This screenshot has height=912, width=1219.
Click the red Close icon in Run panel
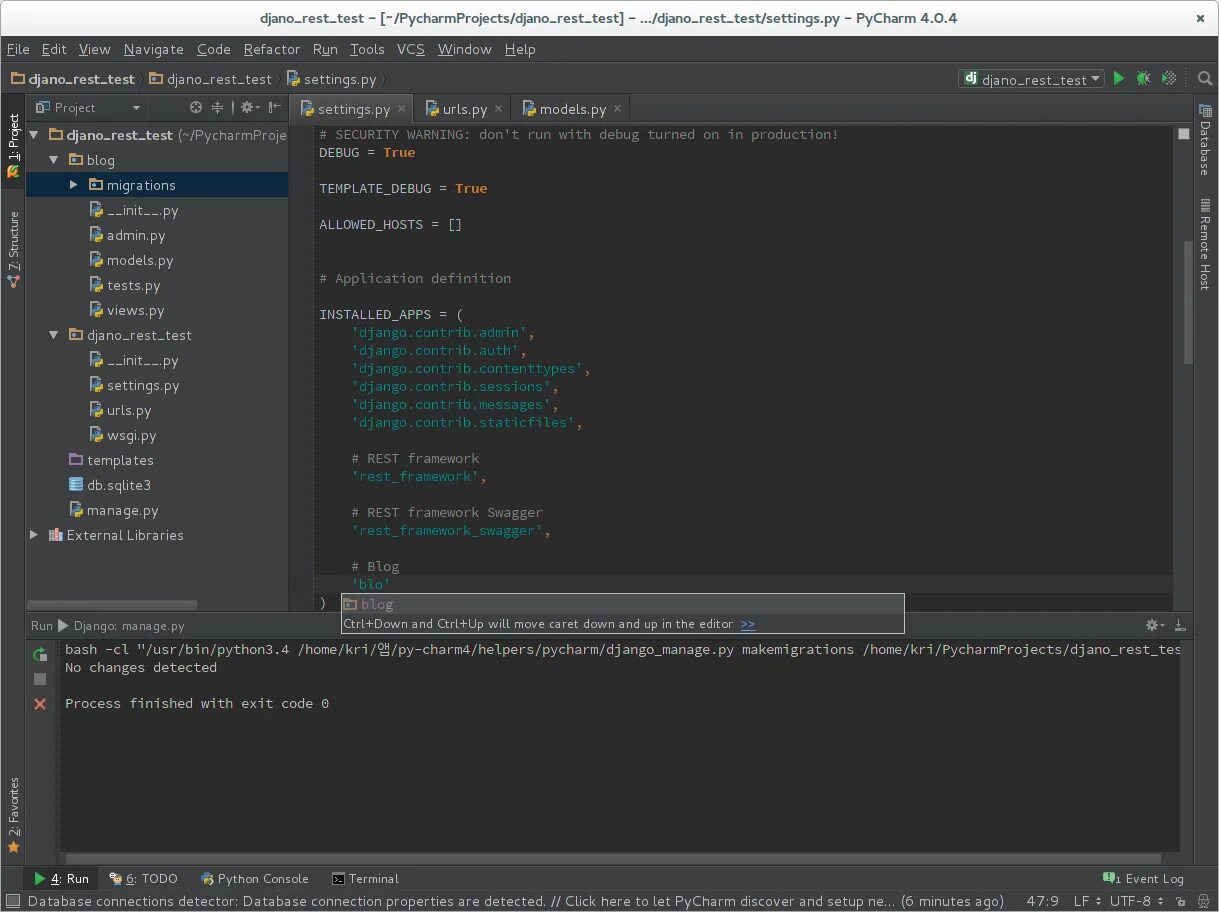tap(40, 704)
